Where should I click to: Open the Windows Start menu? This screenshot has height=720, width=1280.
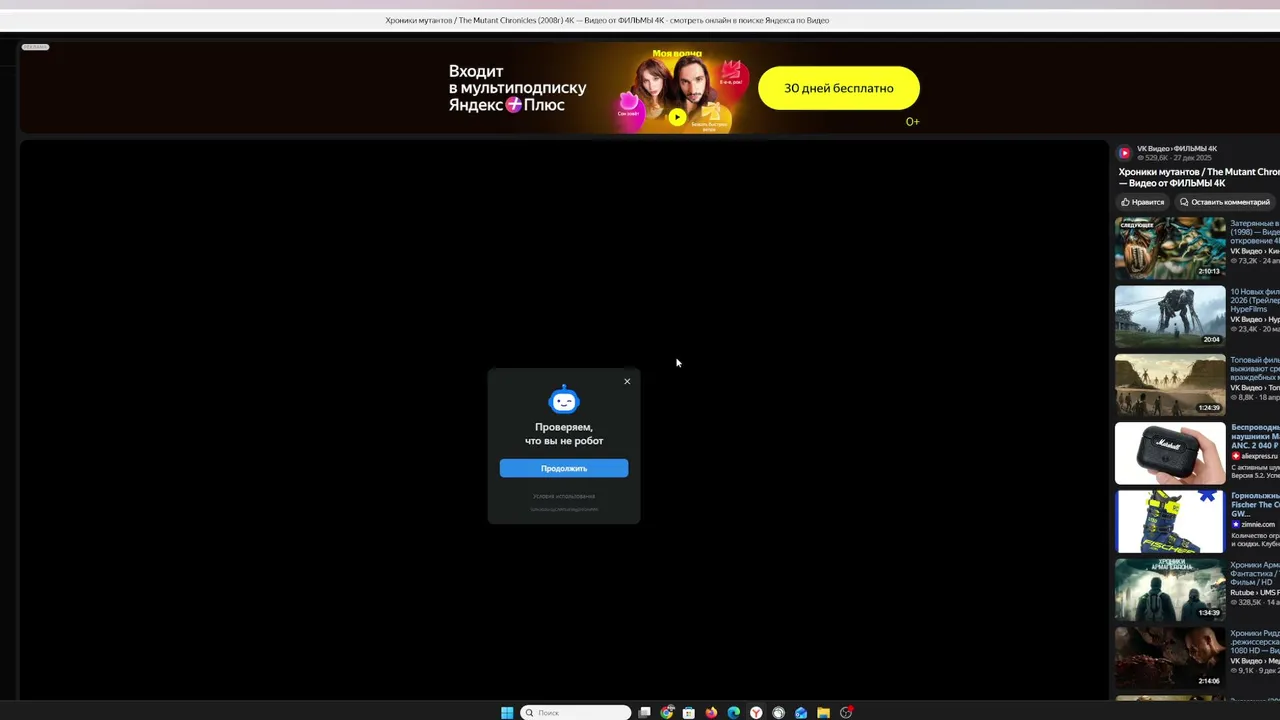tap(507, 713)
